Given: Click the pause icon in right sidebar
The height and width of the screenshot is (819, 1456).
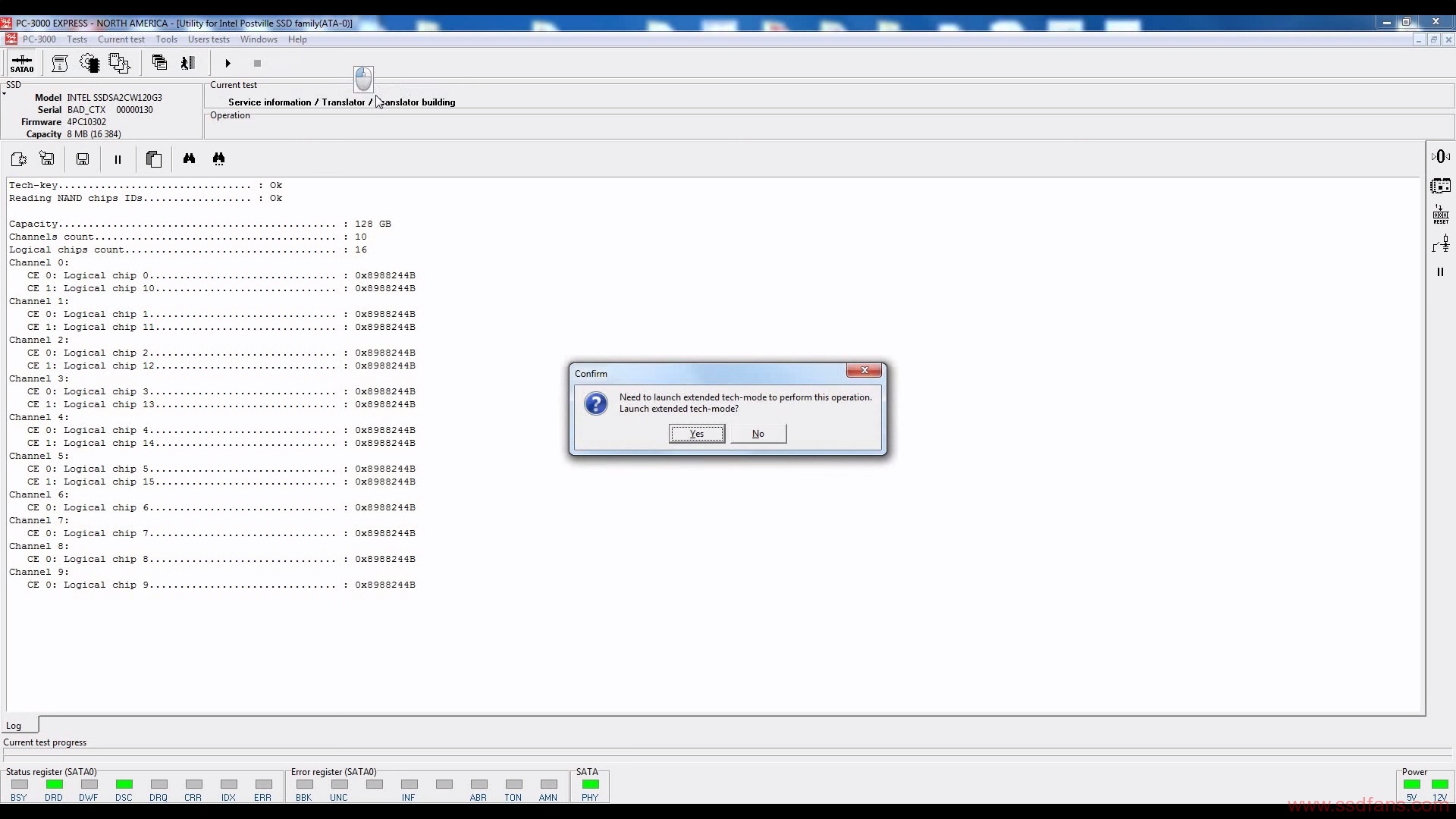Looking at the screenshot, I should (1440, 272).
